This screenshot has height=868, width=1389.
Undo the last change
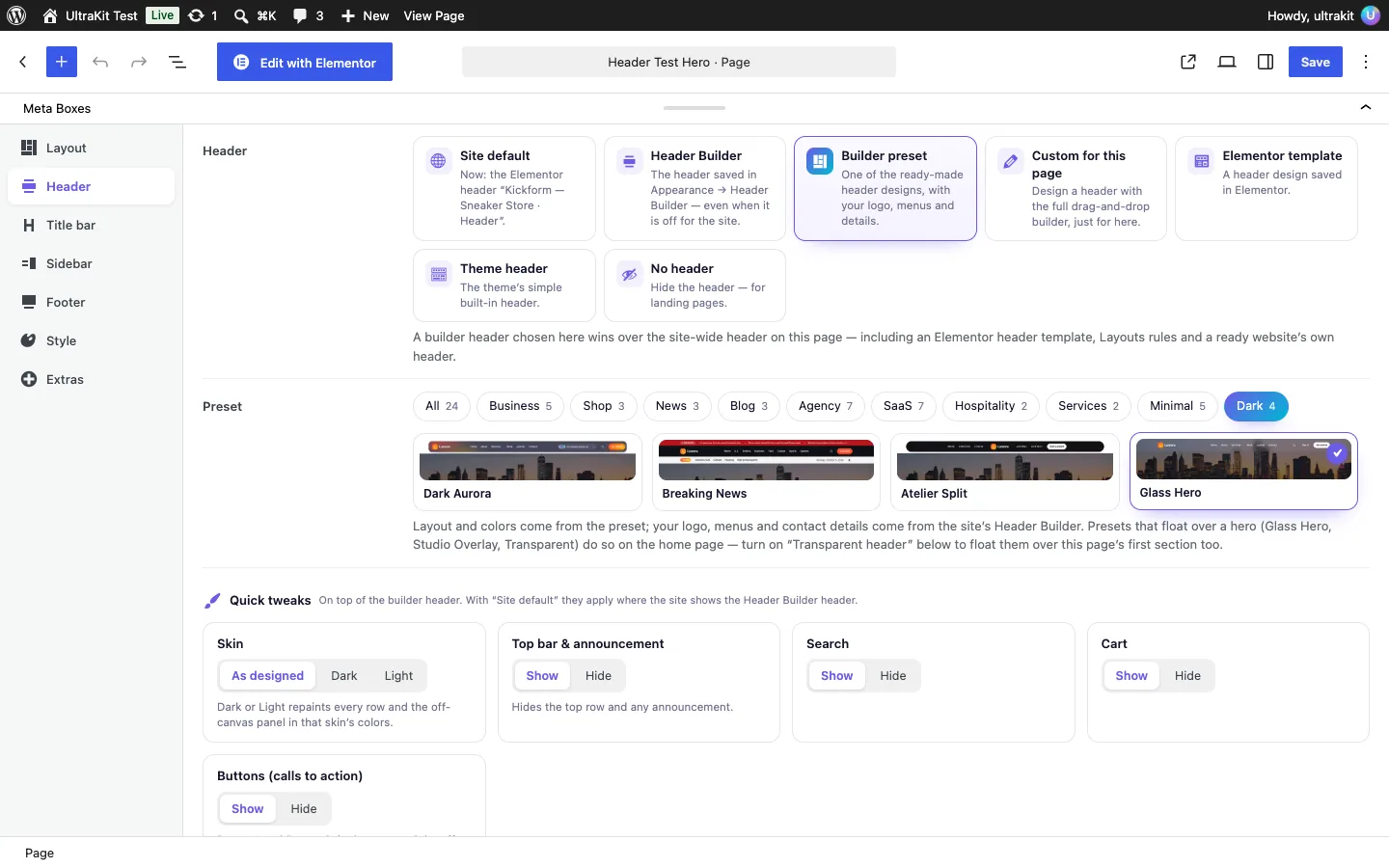tap(100, 62)
